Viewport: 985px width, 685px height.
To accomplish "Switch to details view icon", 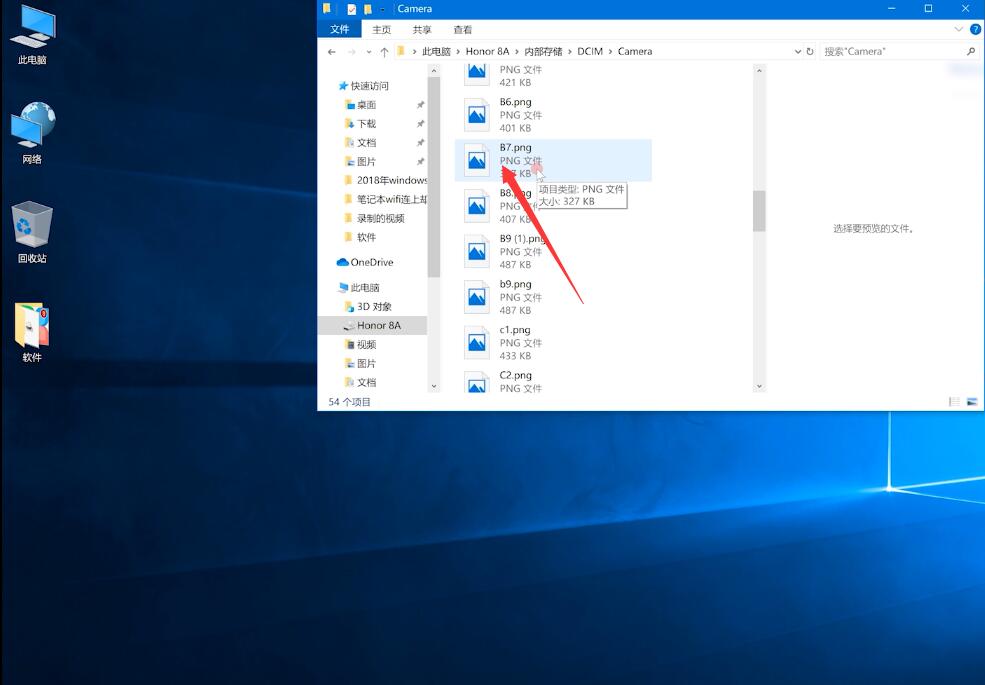I will pyautogui.click(x=954, y=402).
